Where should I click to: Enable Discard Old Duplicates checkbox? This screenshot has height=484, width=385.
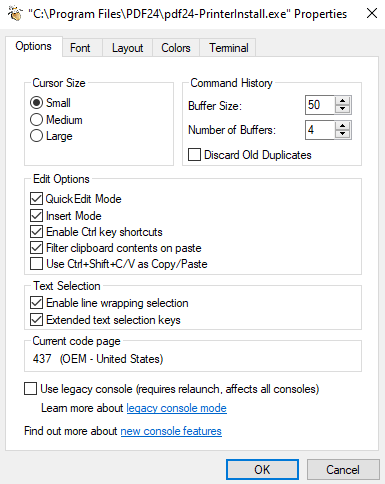point(194,155)
